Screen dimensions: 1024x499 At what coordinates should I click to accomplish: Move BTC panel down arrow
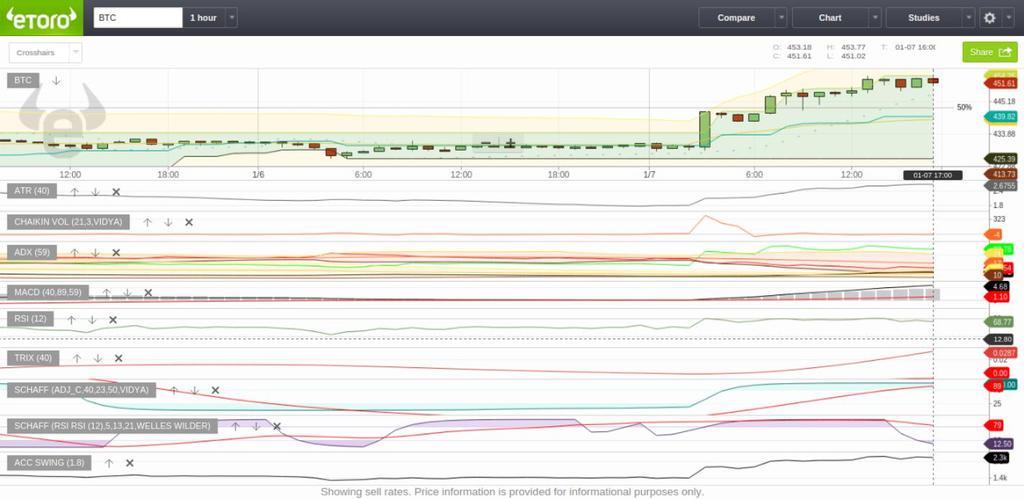[x=56, y=80]
